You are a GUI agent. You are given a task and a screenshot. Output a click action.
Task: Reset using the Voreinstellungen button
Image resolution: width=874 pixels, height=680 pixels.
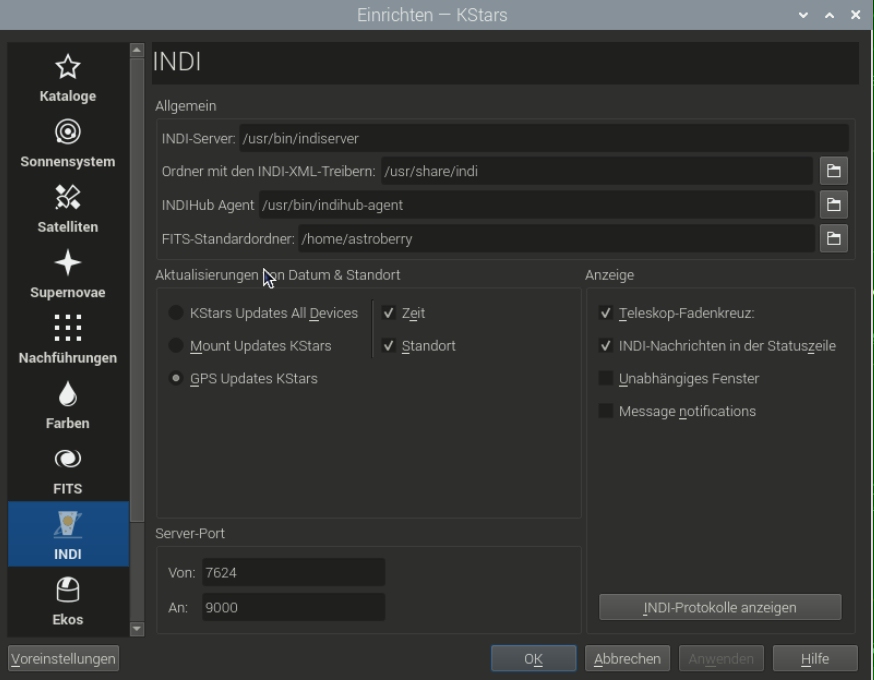[64, 659]
